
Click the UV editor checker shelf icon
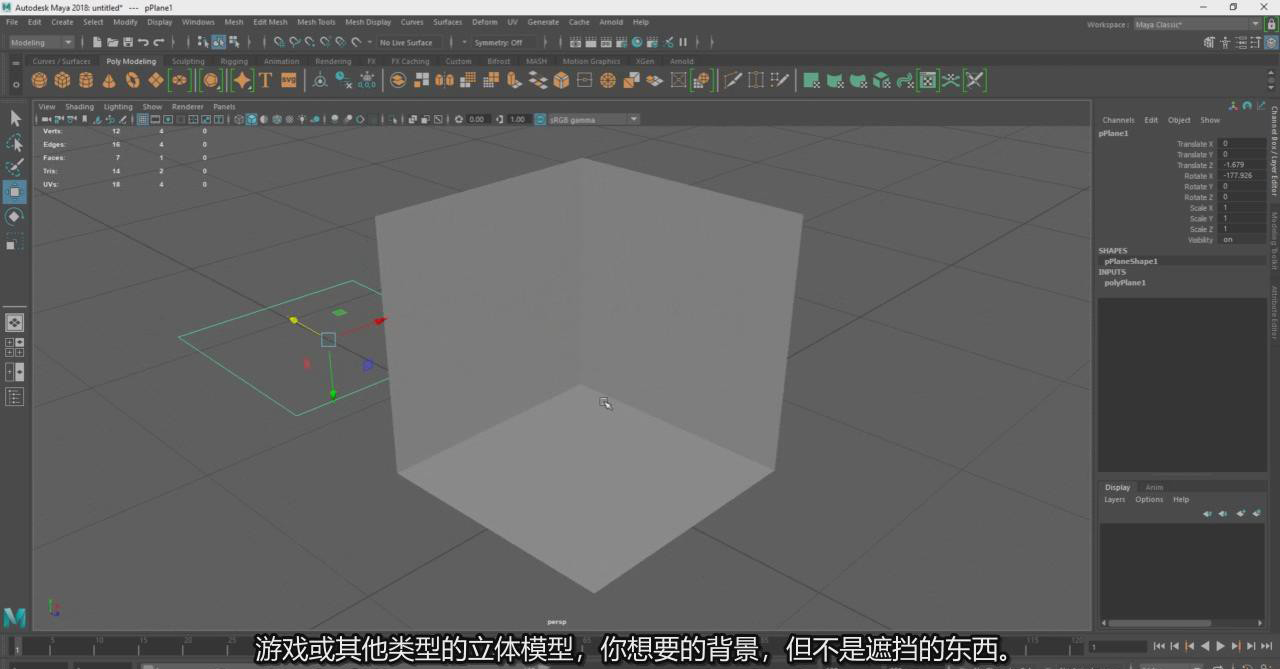click(928, 80)
